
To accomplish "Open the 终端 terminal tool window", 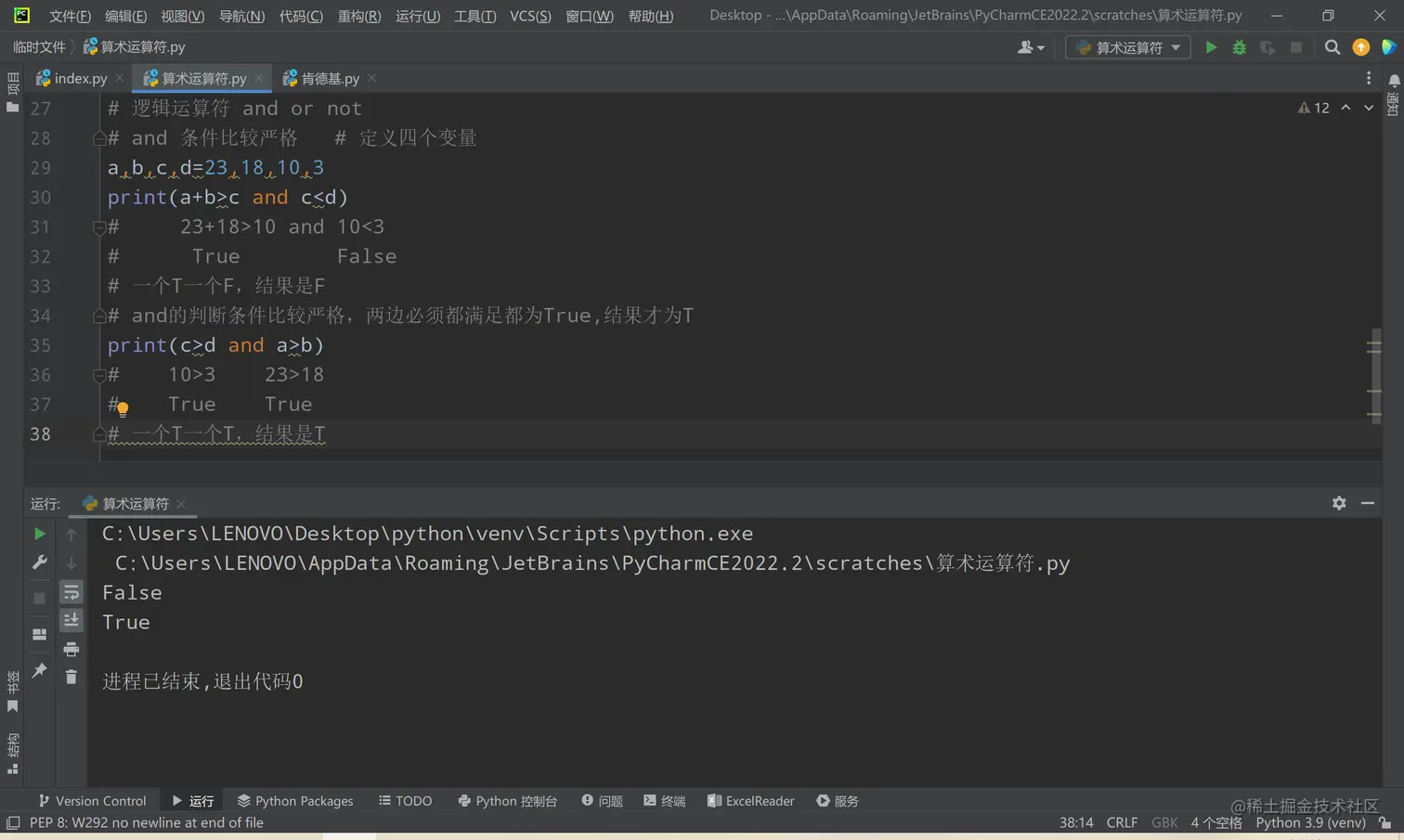I will pos(665,800).
